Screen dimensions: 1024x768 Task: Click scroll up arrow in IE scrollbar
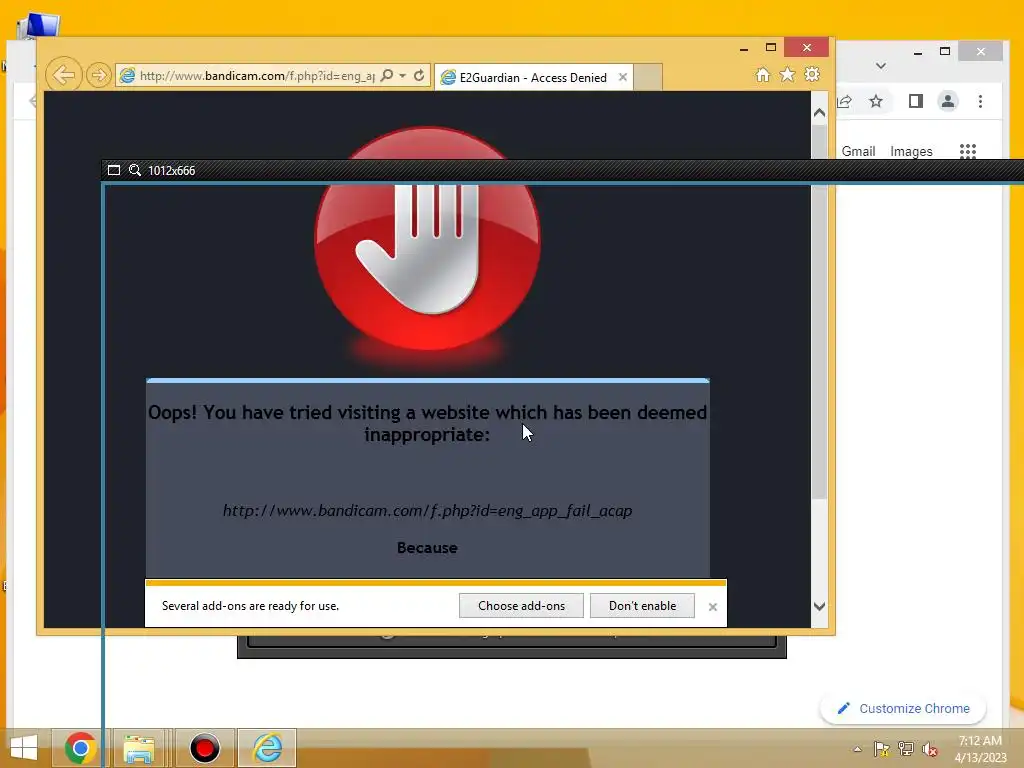(x=819, y=113)
